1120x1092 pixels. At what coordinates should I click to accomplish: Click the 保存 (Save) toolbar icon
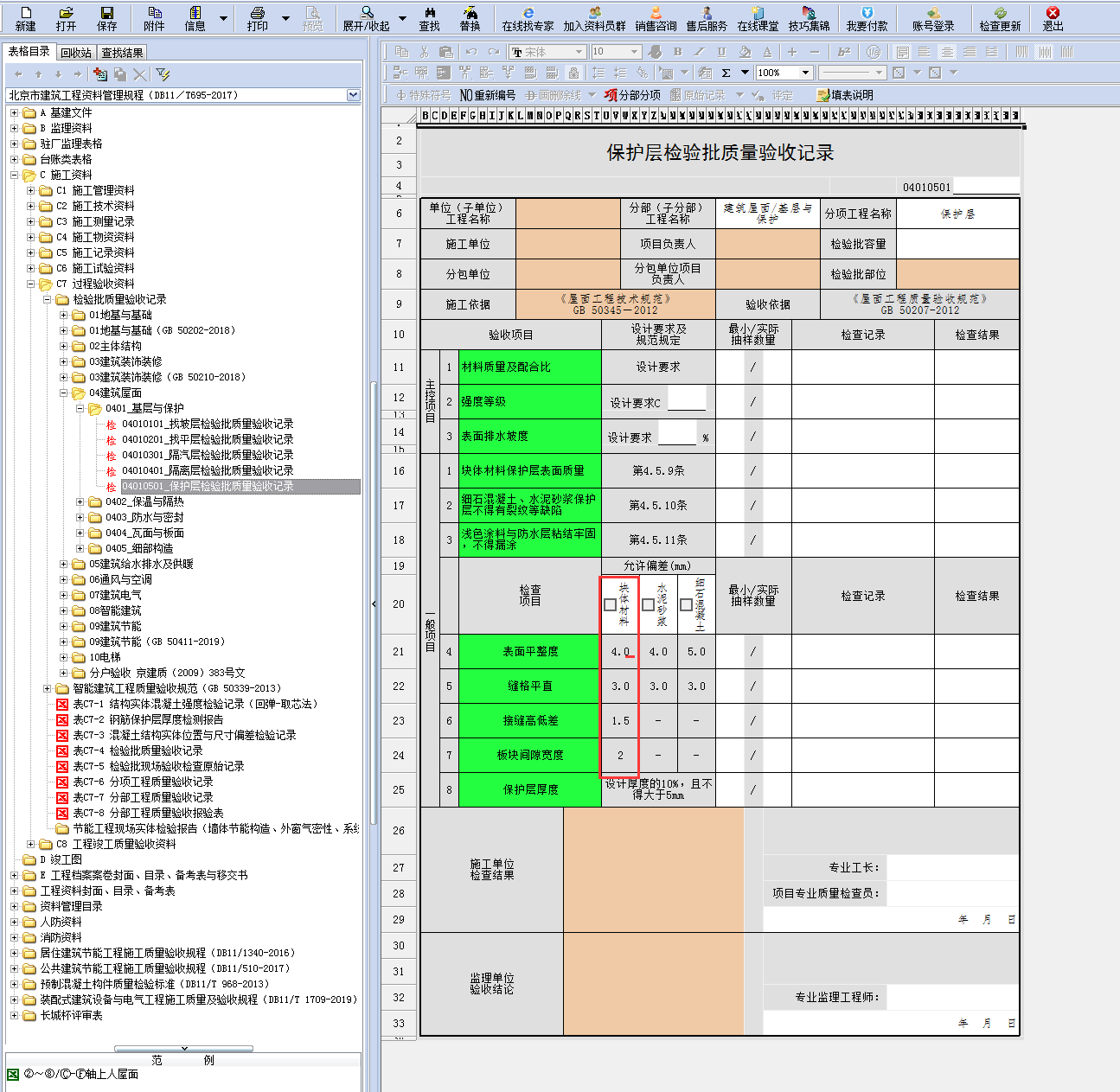(107, 18)
